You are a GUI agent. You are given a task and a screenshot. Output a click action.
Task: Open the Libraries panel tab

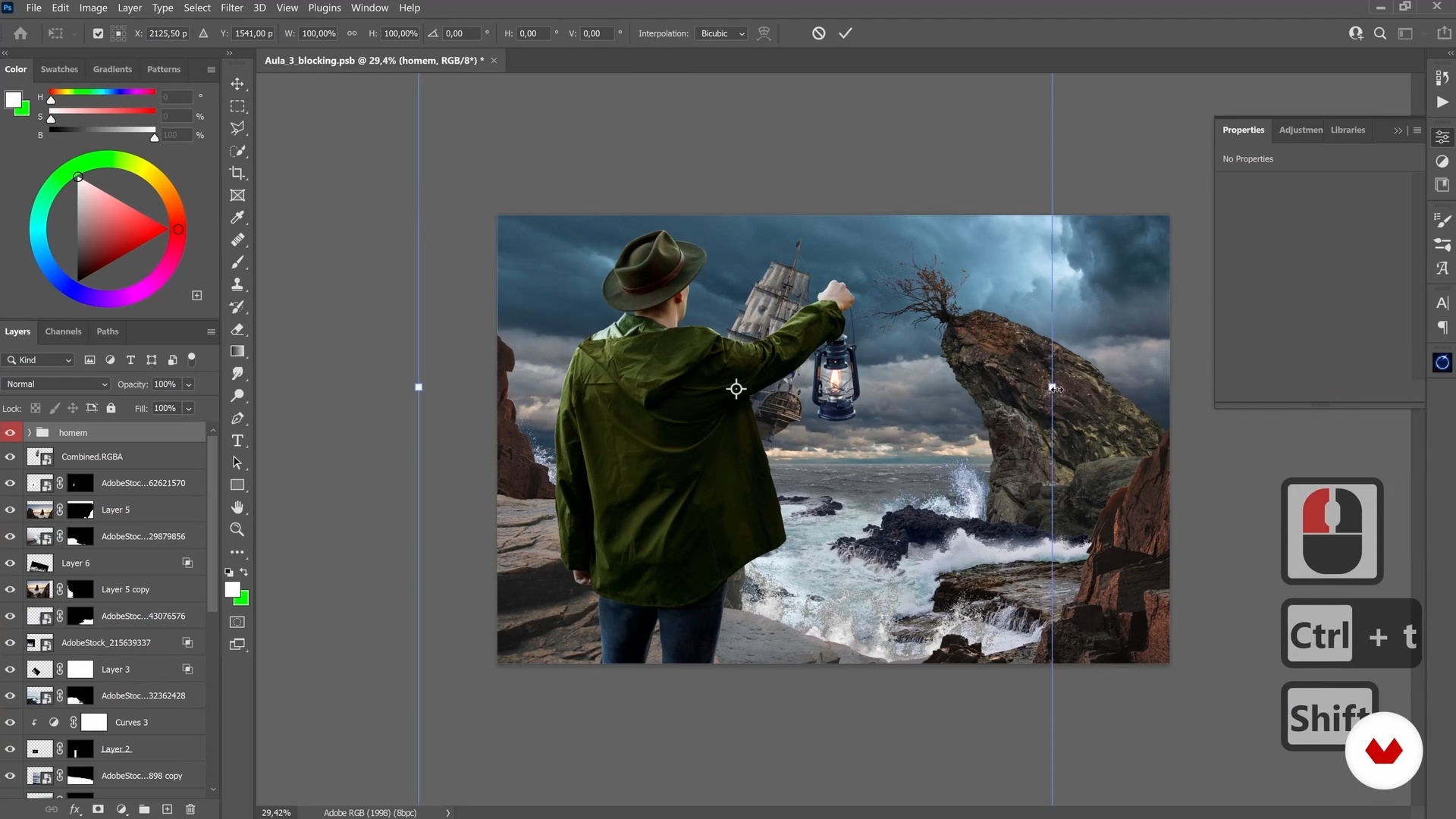[x=1348, y=130]
